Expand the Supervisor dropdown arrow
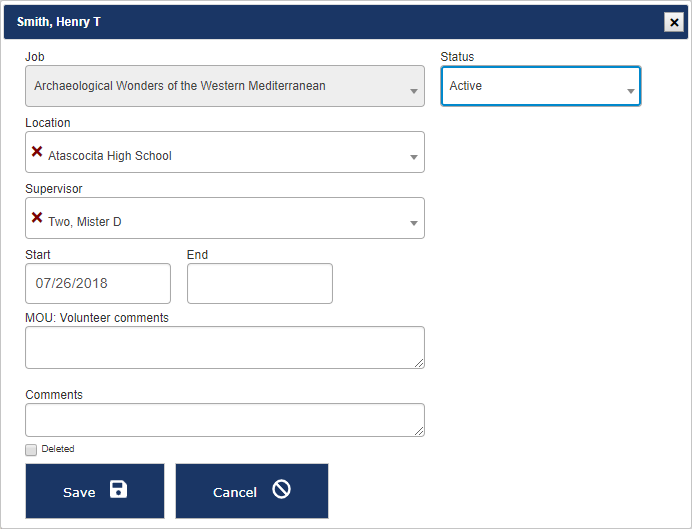 tap(414, 224)
